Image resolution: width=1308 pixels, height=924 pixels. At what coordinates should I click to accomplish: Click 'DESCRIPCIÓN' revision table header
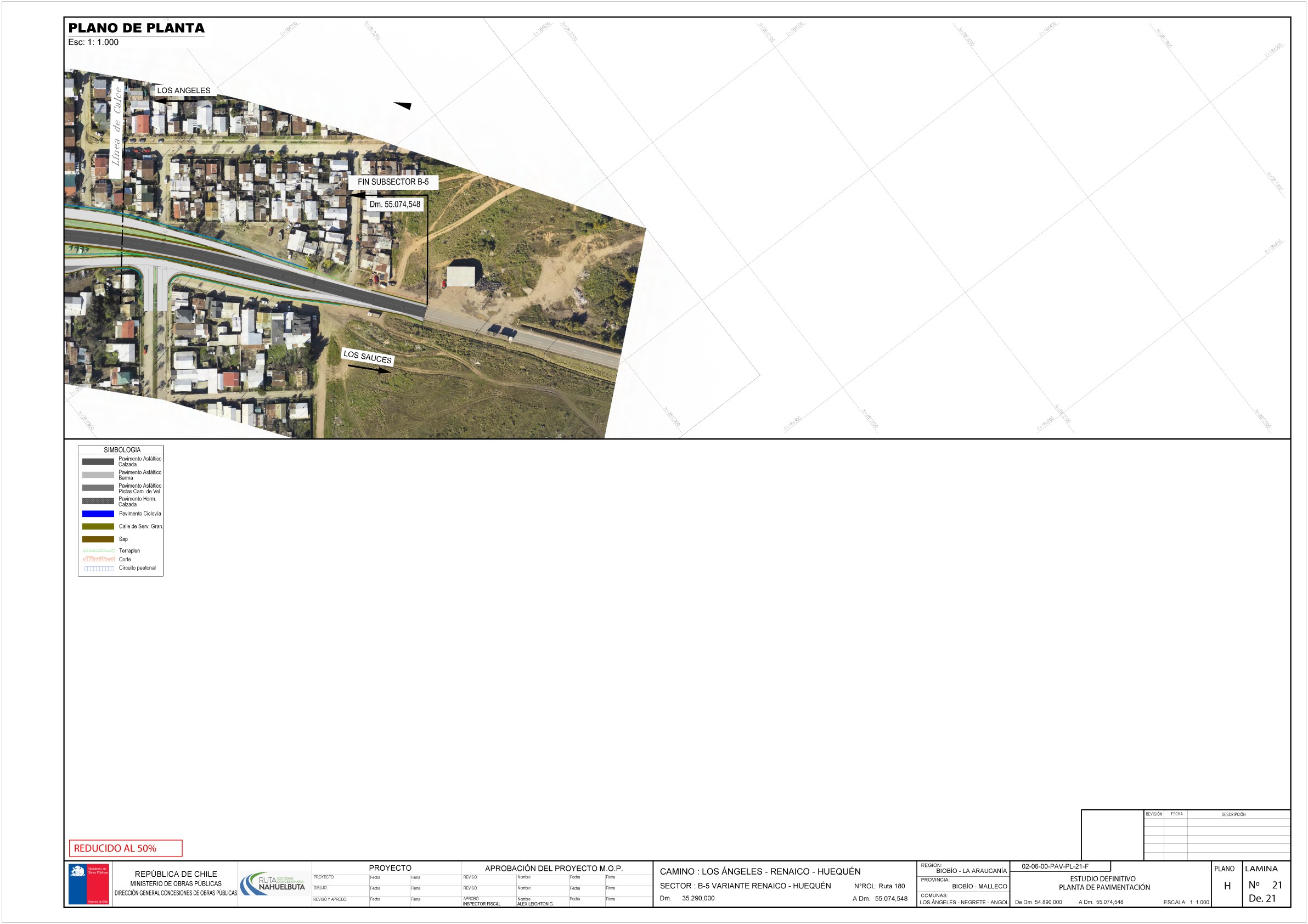pyautogui.click(x=1233, y=814)
